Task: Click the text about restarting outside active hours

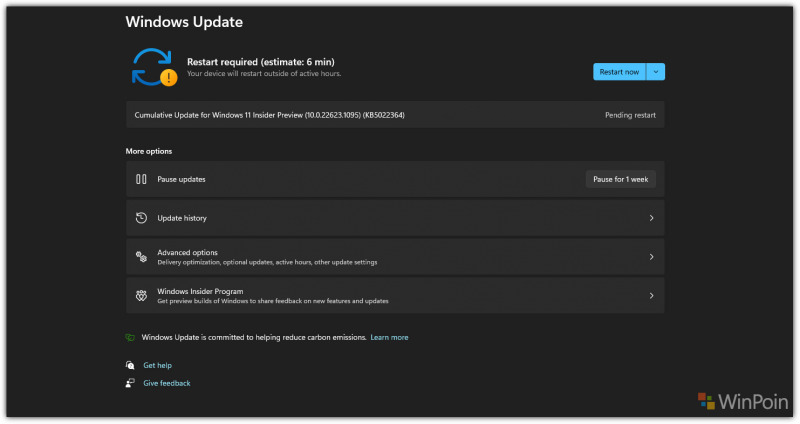Action: (264, 73)
